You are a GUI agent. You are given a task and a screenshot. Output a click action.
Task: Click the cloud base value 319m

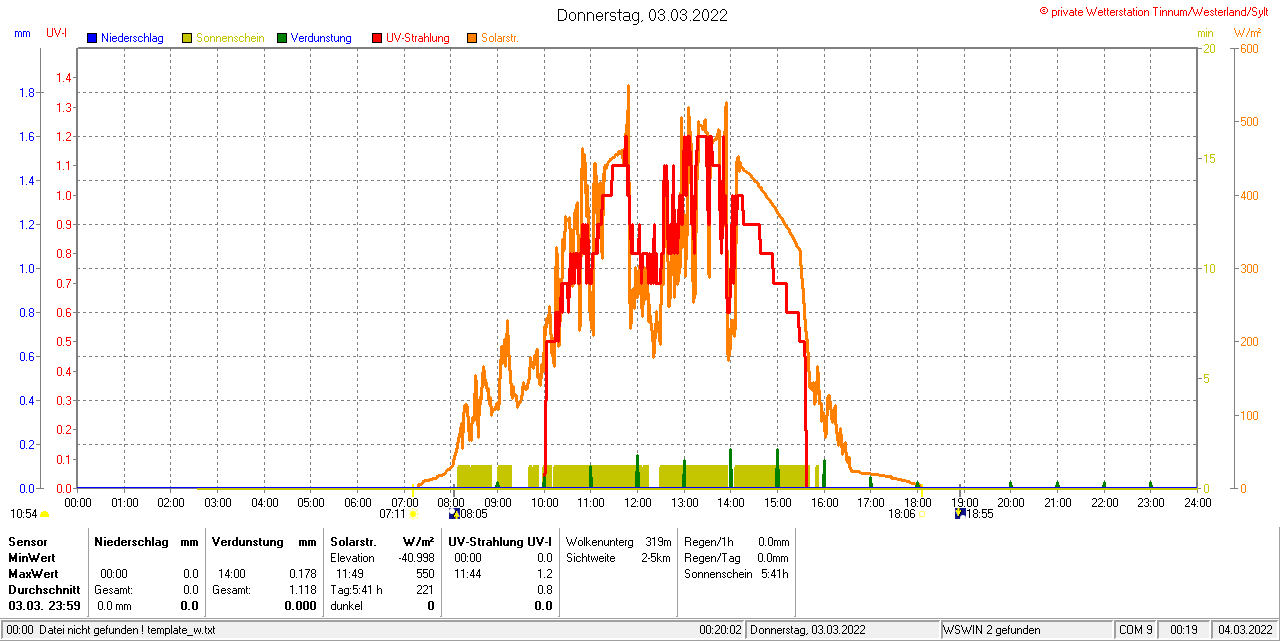coord(658,541)
